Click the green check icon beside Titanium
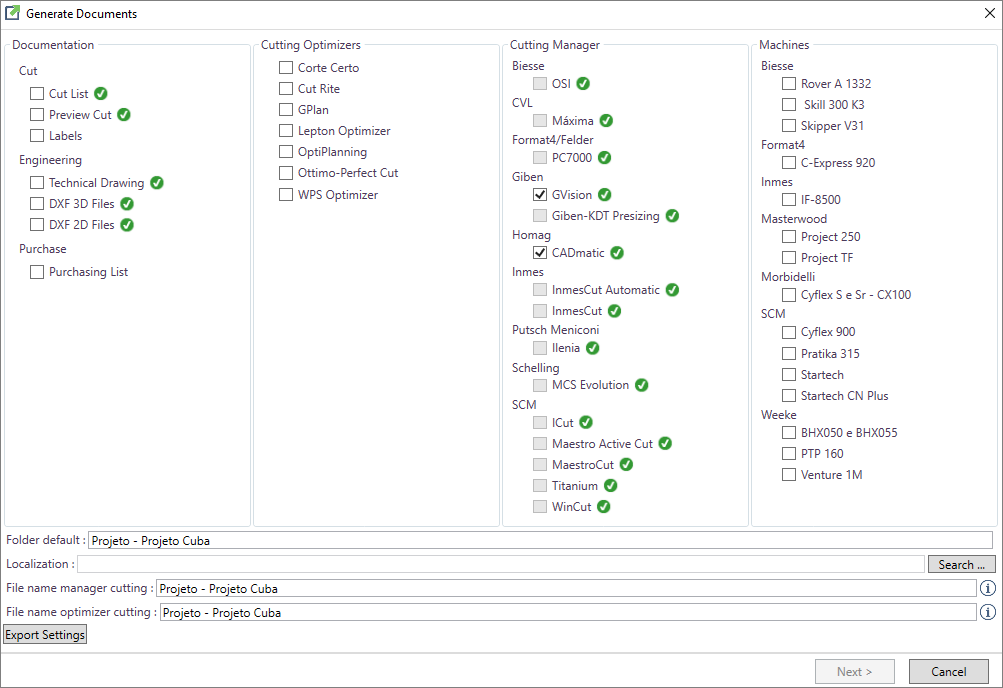Viewport: 1003px width, 688px height. pos(611,486)
